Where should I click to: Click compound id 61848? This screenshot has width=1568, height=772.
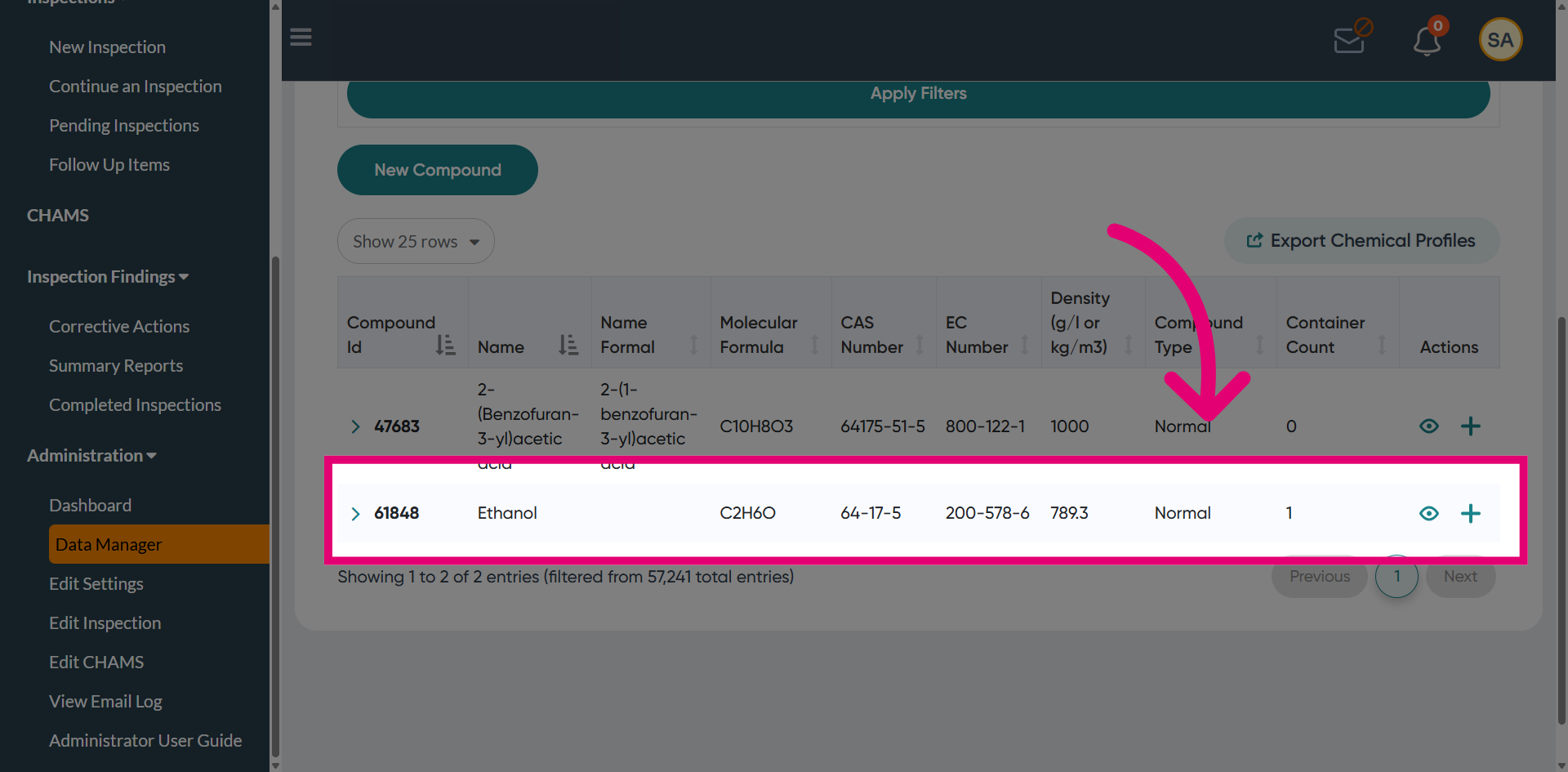point(396,513)
